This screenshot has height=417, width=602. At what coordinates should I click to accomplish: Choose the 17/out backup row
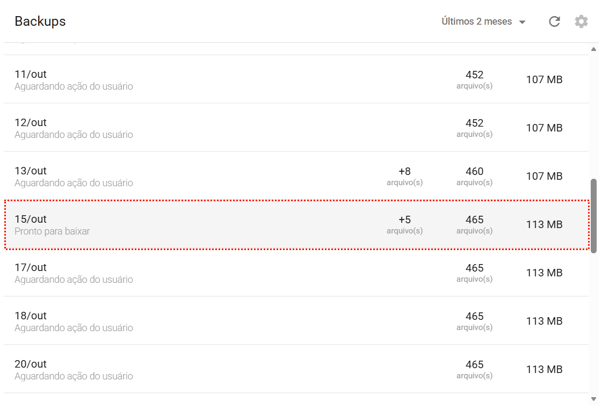point(200,273)
